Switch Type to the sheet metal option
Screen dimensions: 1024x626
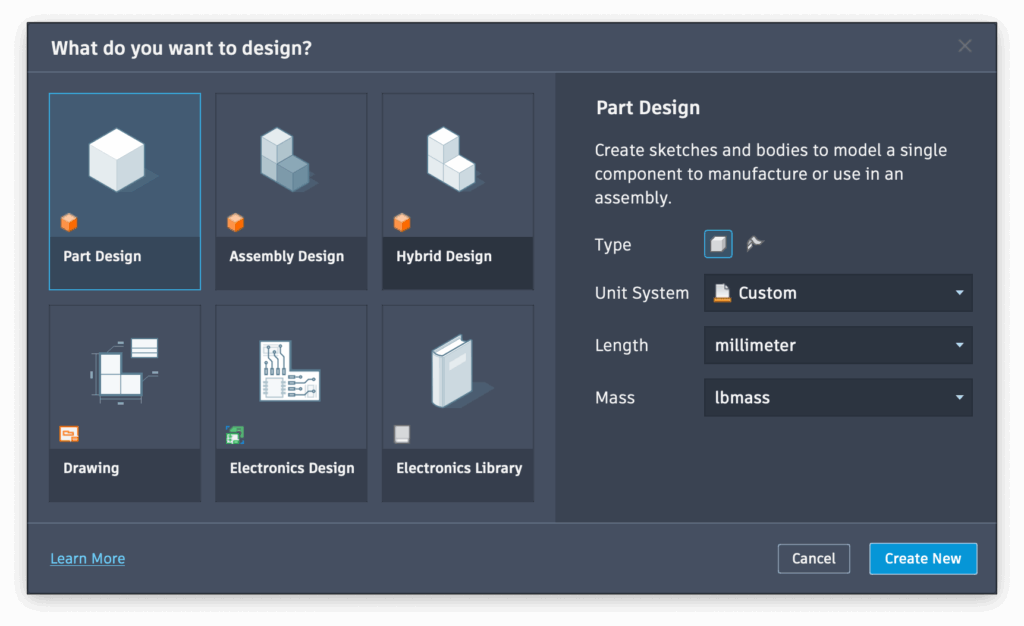point(755,244)
